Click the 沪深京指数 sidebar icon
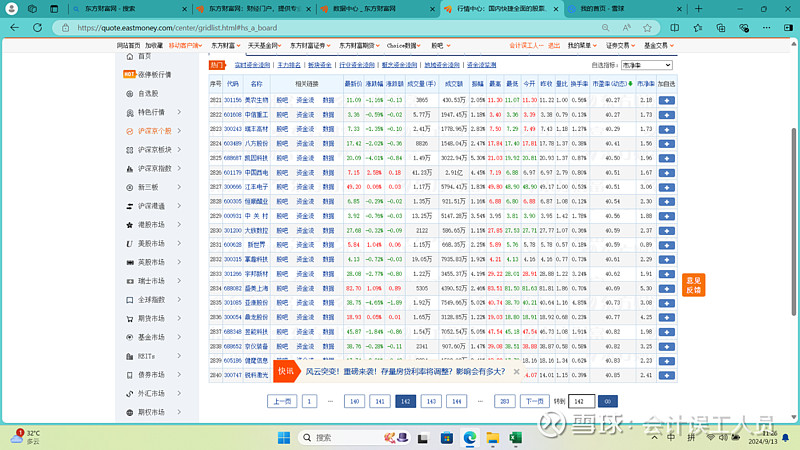Viewport: 800px width, 450px height. (x=130, y=169)
